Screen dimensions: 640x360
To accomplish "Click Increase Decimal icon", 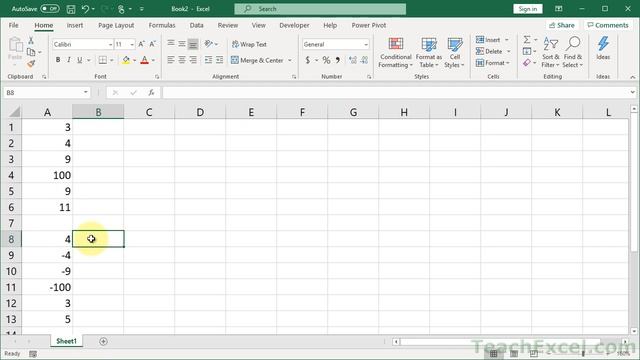I will pos(353,60).
